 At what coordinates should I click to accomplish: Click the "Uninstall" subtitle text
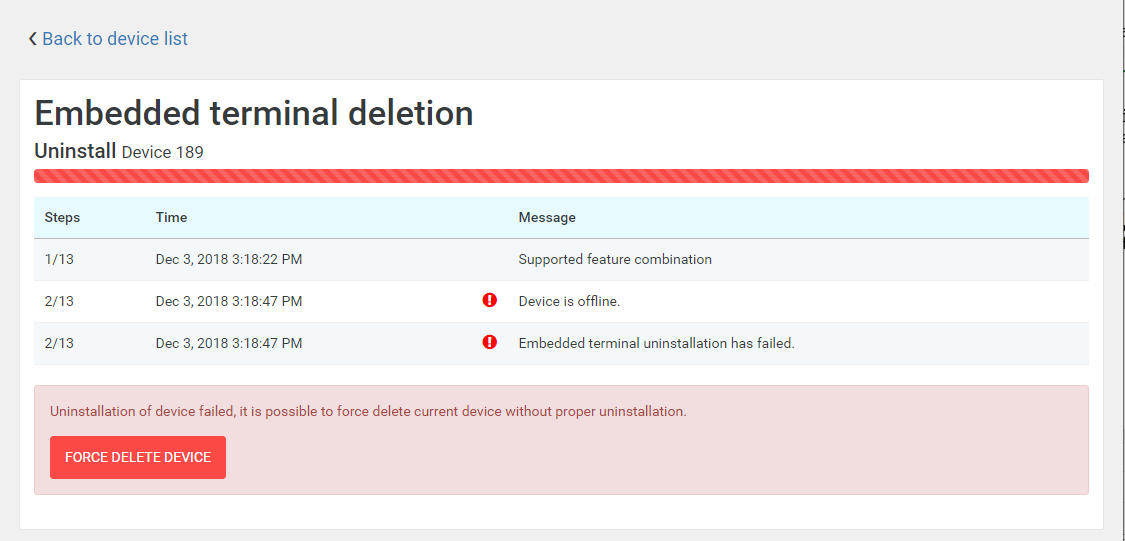pyautogui.click(x=75, y=151)
